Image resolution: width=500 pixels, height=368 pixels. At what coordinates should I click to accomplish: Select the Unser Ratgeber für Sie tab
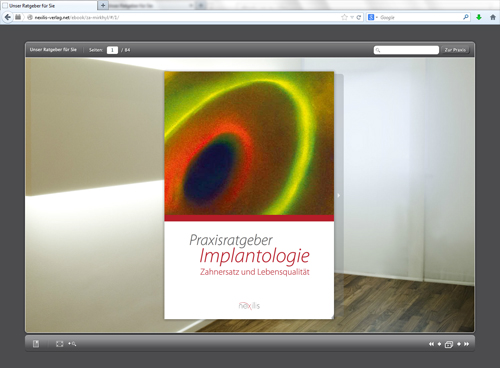tap(49, 6)
